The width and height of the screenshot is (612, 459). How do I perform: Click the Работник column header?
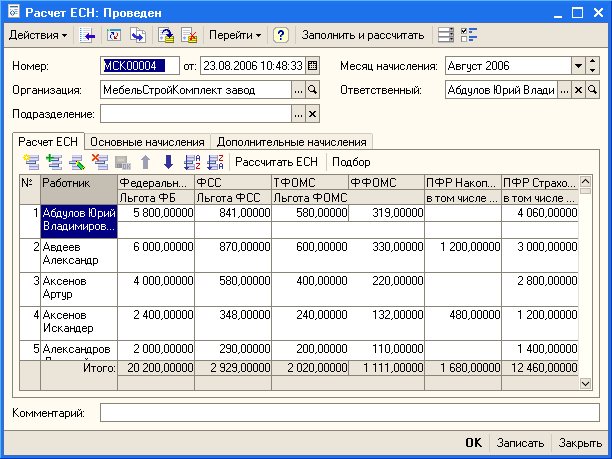(x=79, y=190)
